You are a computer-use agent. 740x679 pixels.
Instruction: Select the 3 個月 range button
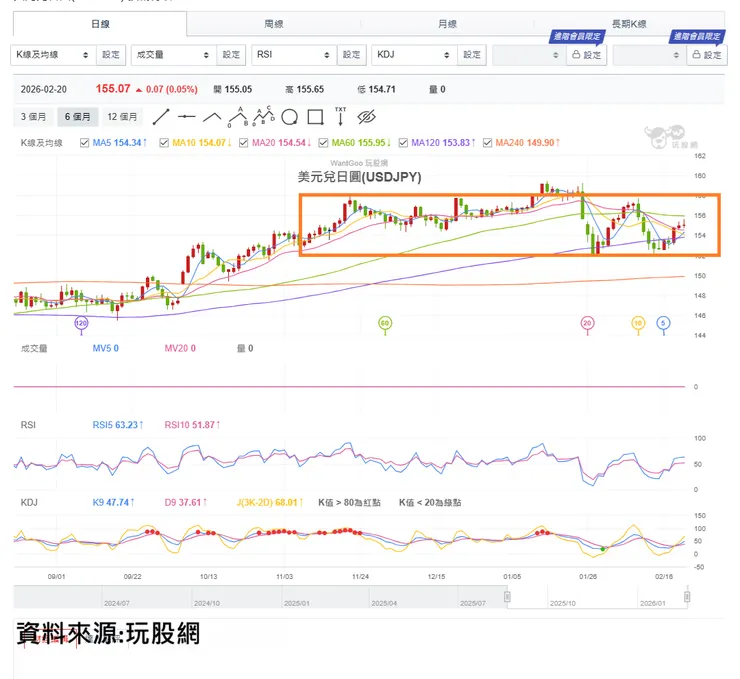coord(33,117)
